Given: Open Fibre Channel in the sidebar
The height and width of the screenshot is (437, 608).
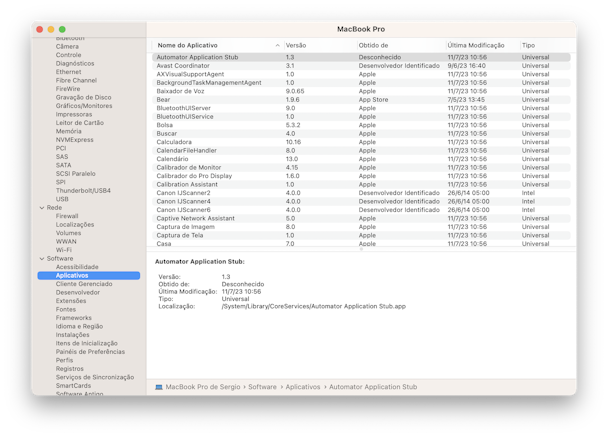Looking at the screenshot, I should point(76,81).
